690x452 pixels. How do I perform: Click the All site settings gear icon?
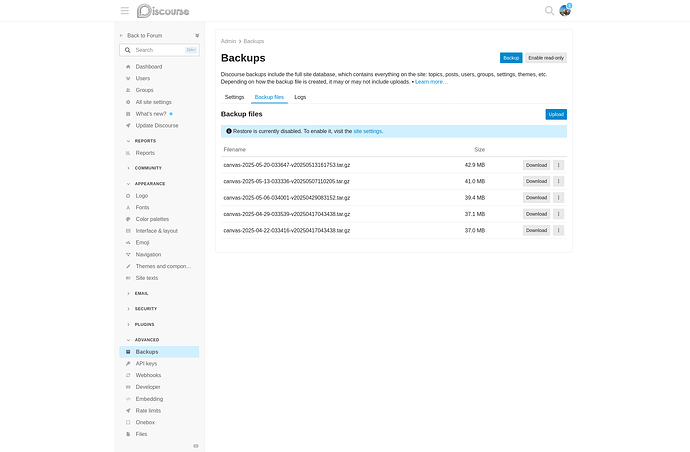tap(128, 102)
